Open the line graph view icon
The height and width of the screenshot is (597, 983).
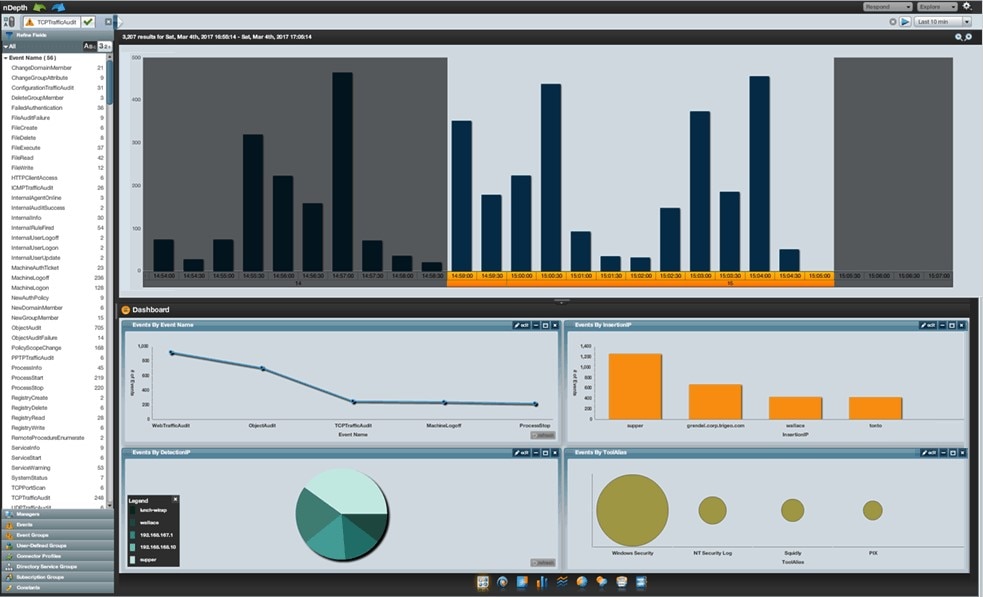(x=562, y=582)
